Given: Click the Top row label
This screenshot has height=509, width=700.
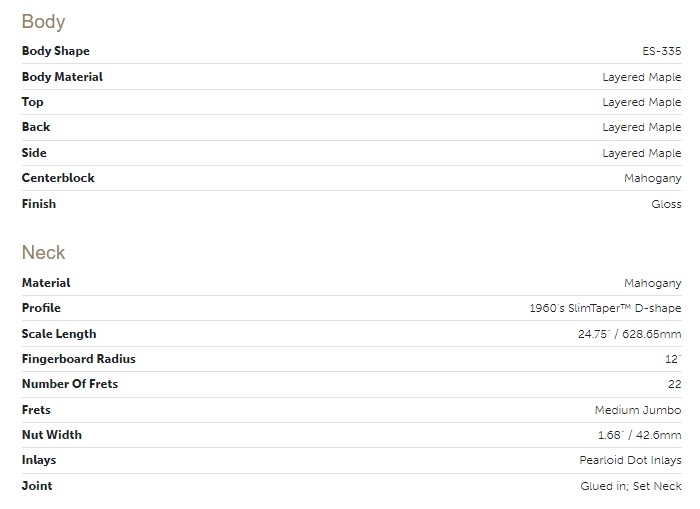Looking at the screenshot, I should [x=31, y=102].
